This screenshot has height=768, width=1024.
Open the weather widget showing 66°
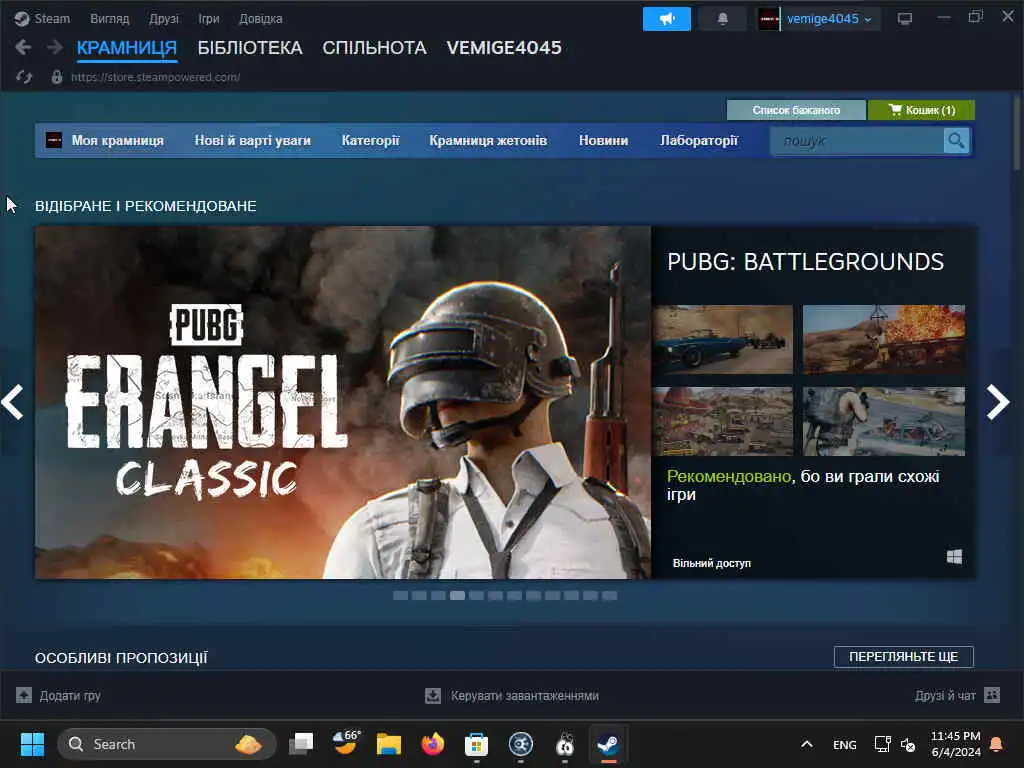click(345, 743)
